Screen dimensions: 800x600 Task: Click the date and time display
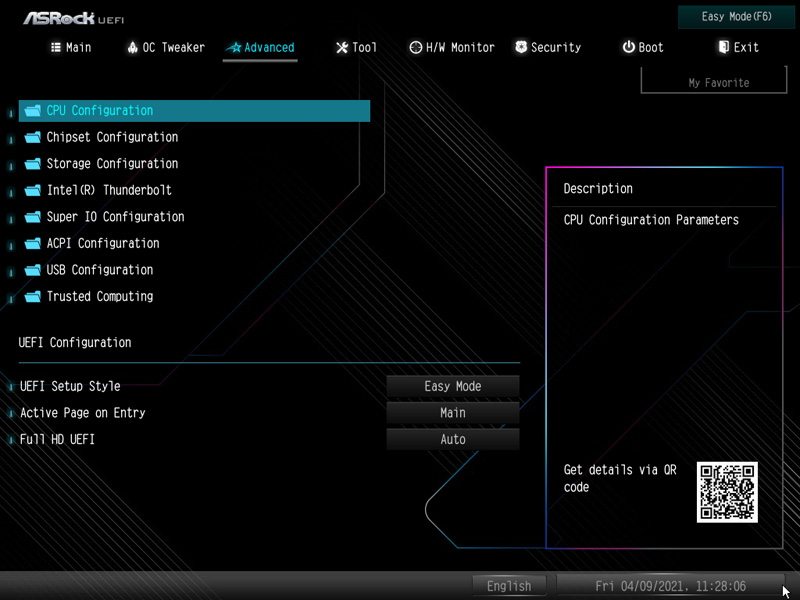[x=670, y=586]
